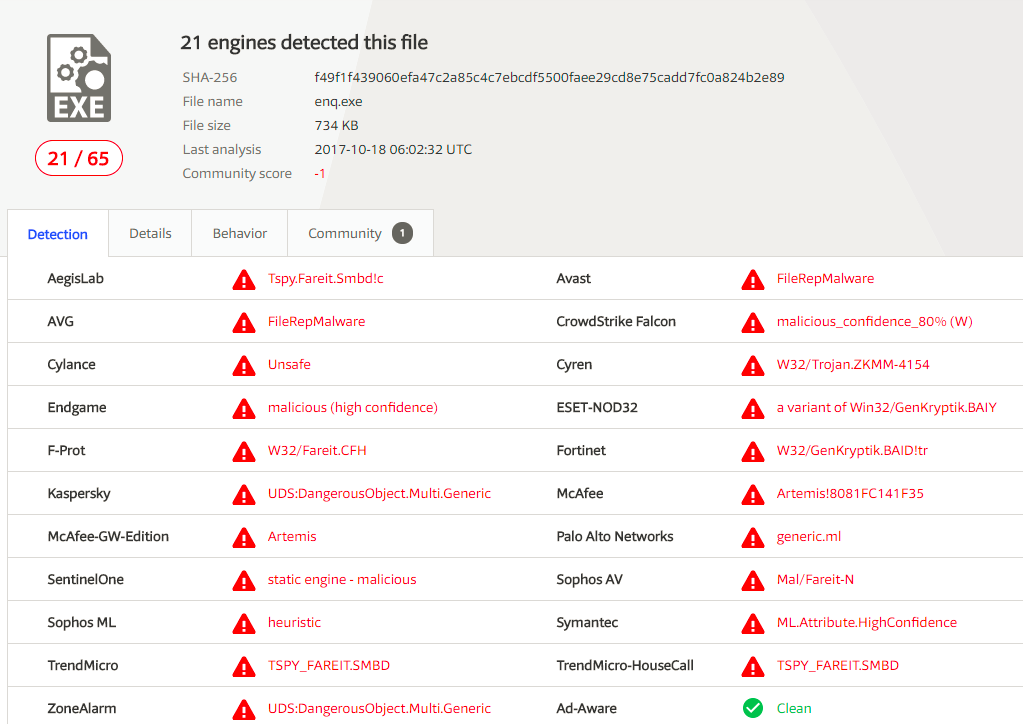Switch to the Details tab

(x=149, y=233)
